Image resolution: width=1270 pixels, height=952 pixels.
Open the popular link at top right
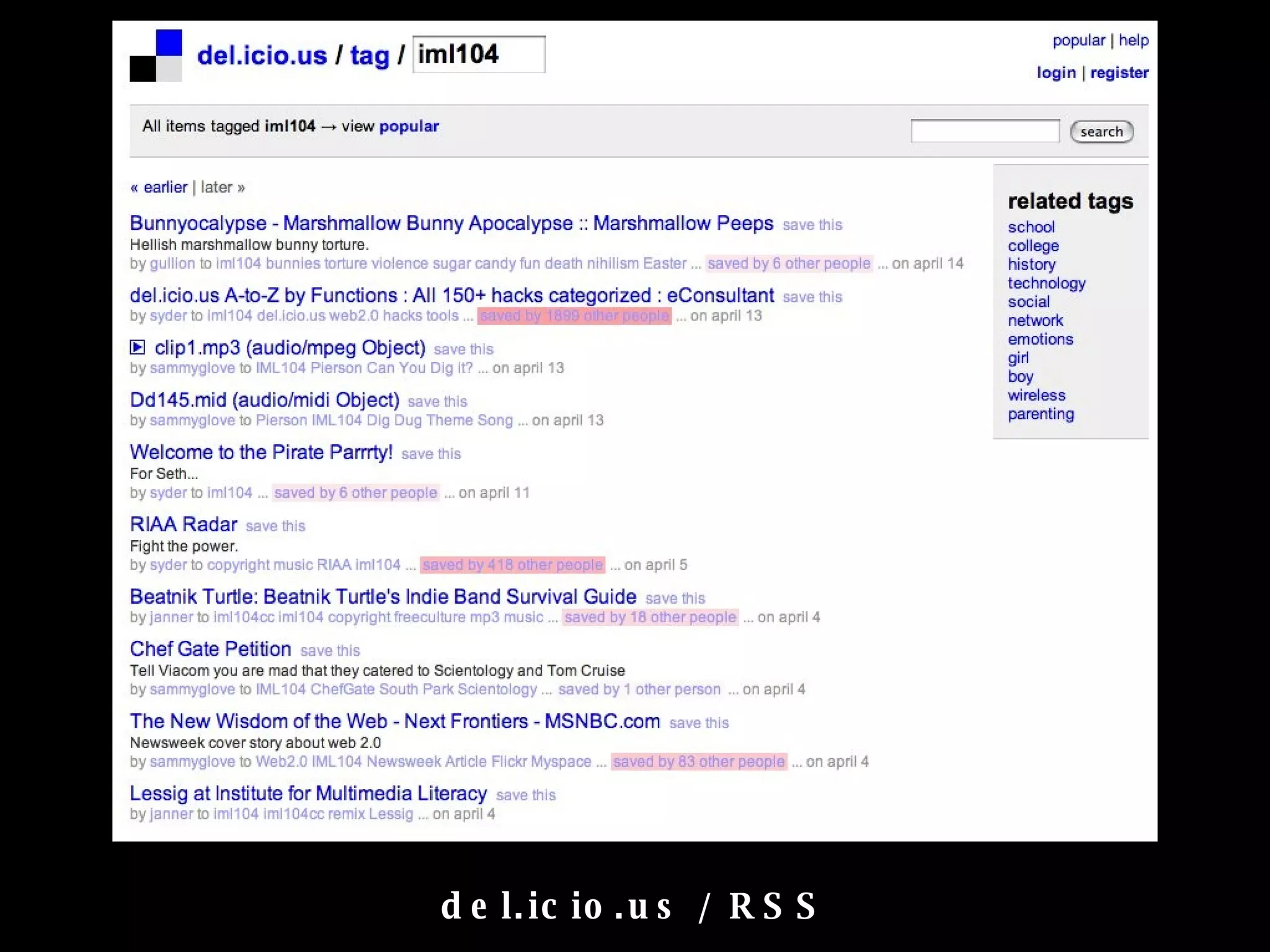(1078, 40)
